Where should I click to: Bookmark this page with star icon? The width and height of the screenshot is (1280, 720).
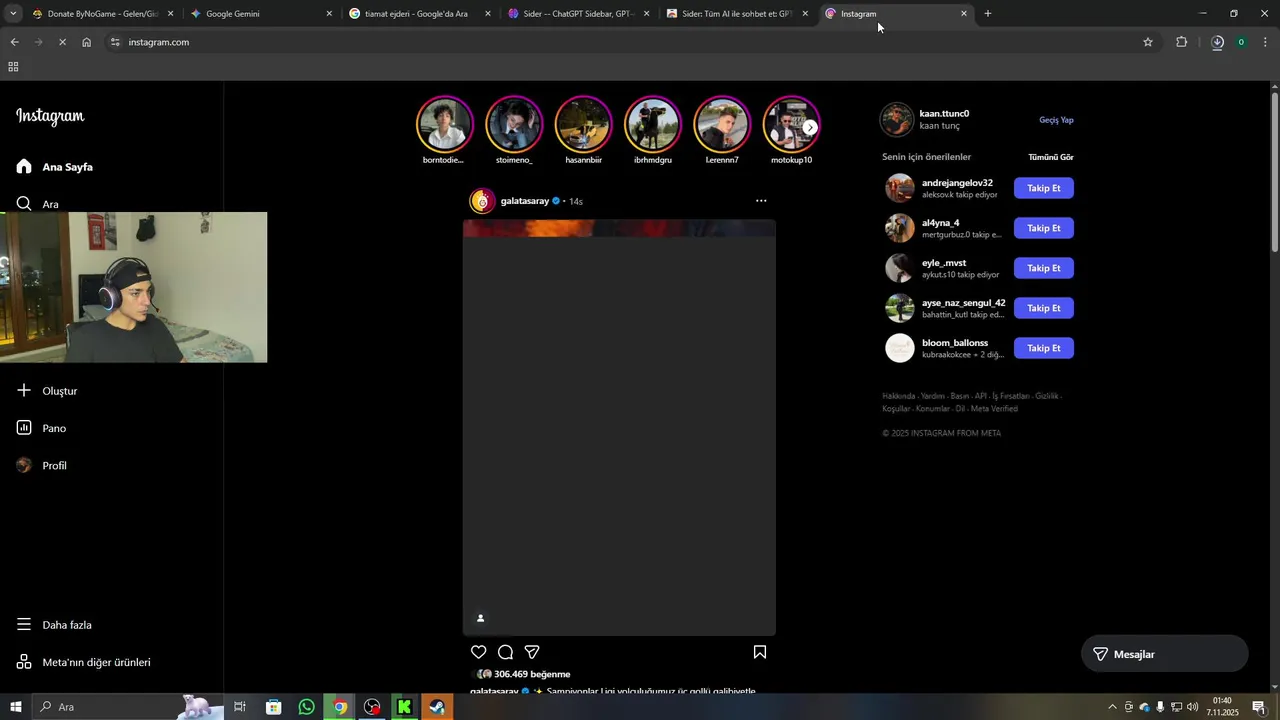[1148, 42]
